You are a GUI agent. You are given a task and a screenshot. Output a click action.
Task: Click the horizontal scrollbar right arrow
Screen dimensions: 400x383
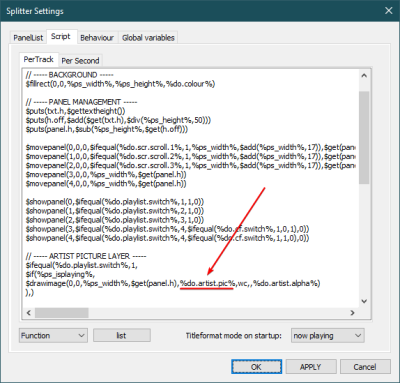coord(352,313)
